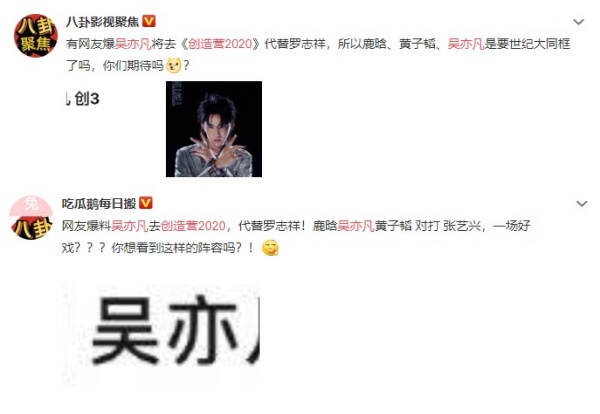Click the 代替罗志祥 text in the second post
600x414 pixels.
point(269,226)
